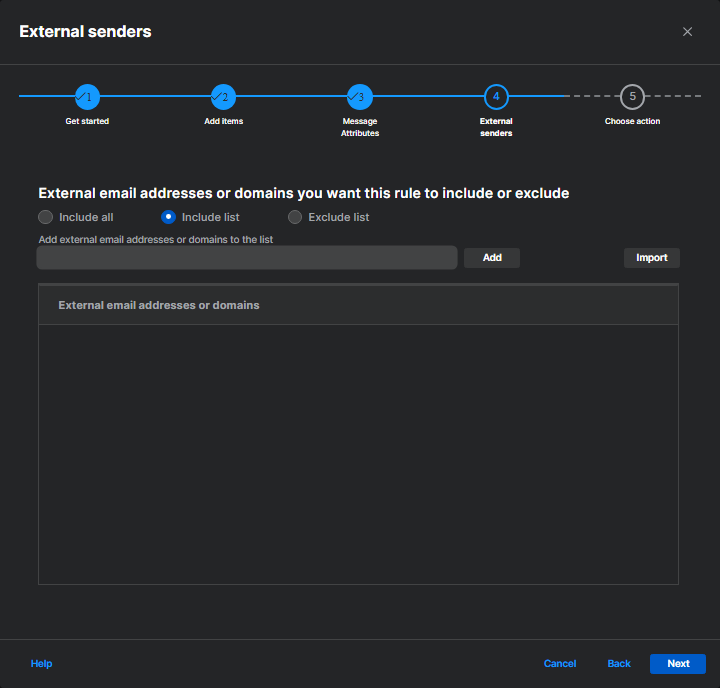The height and width of the screenshot is (688, 720).
Task: Focus the external email address input field
Action: pos(247,258)
